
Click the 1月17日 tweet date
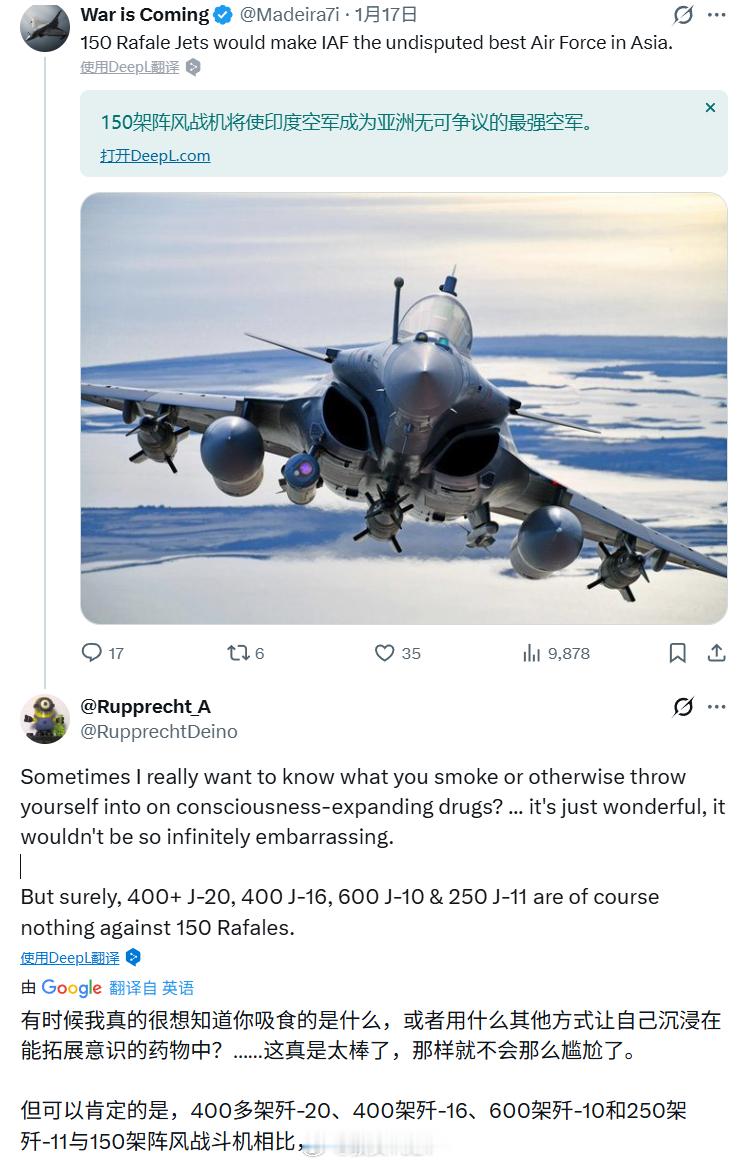(386, 15)
